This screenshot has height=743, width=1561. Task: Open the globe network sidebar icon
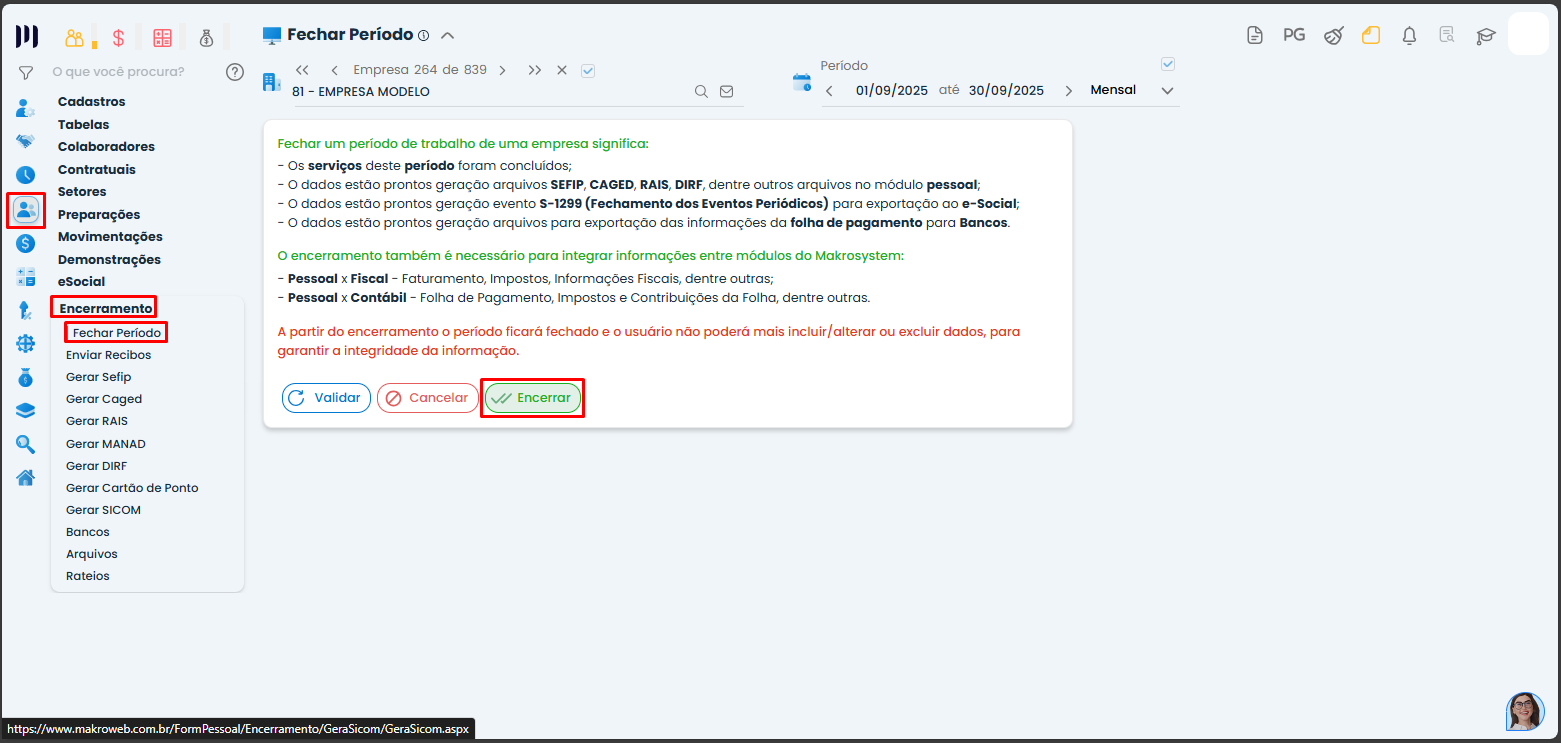[x=26, y=344]
